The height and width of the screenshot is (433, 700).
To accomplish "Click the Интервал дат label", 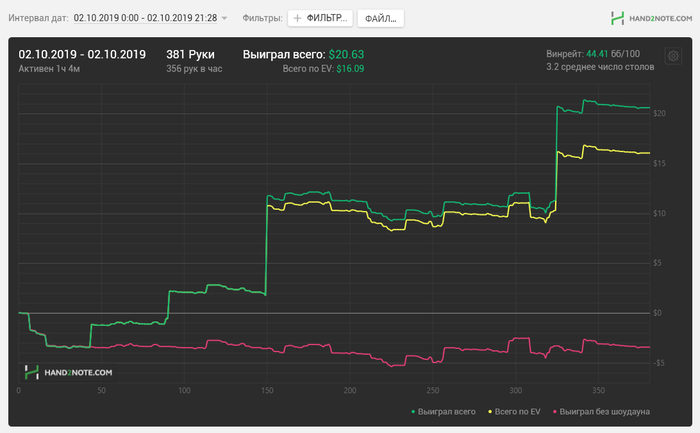I will pos(38,18).
